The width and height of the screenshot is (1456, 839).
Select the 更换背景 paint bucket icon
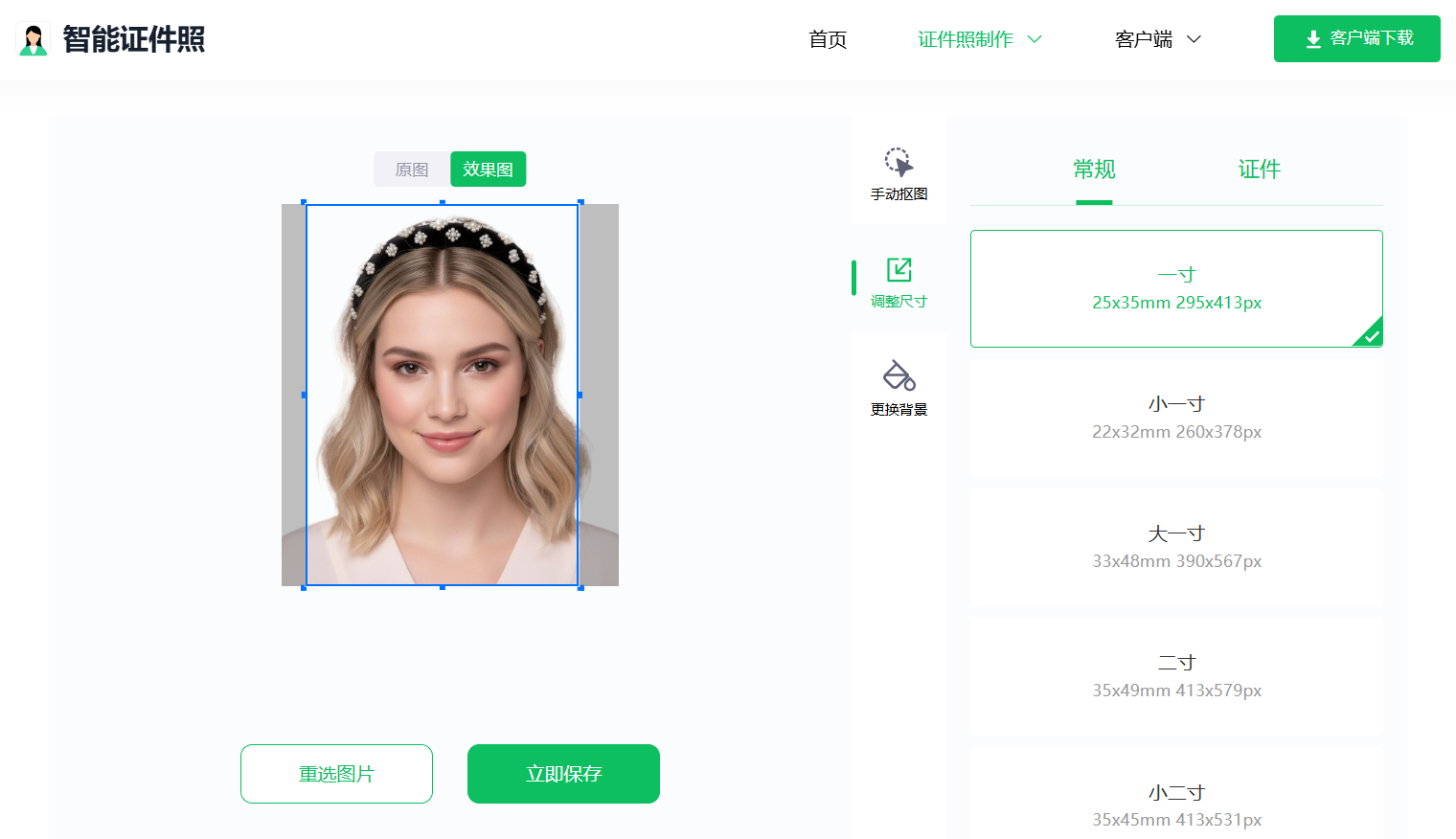coord(899,375)
